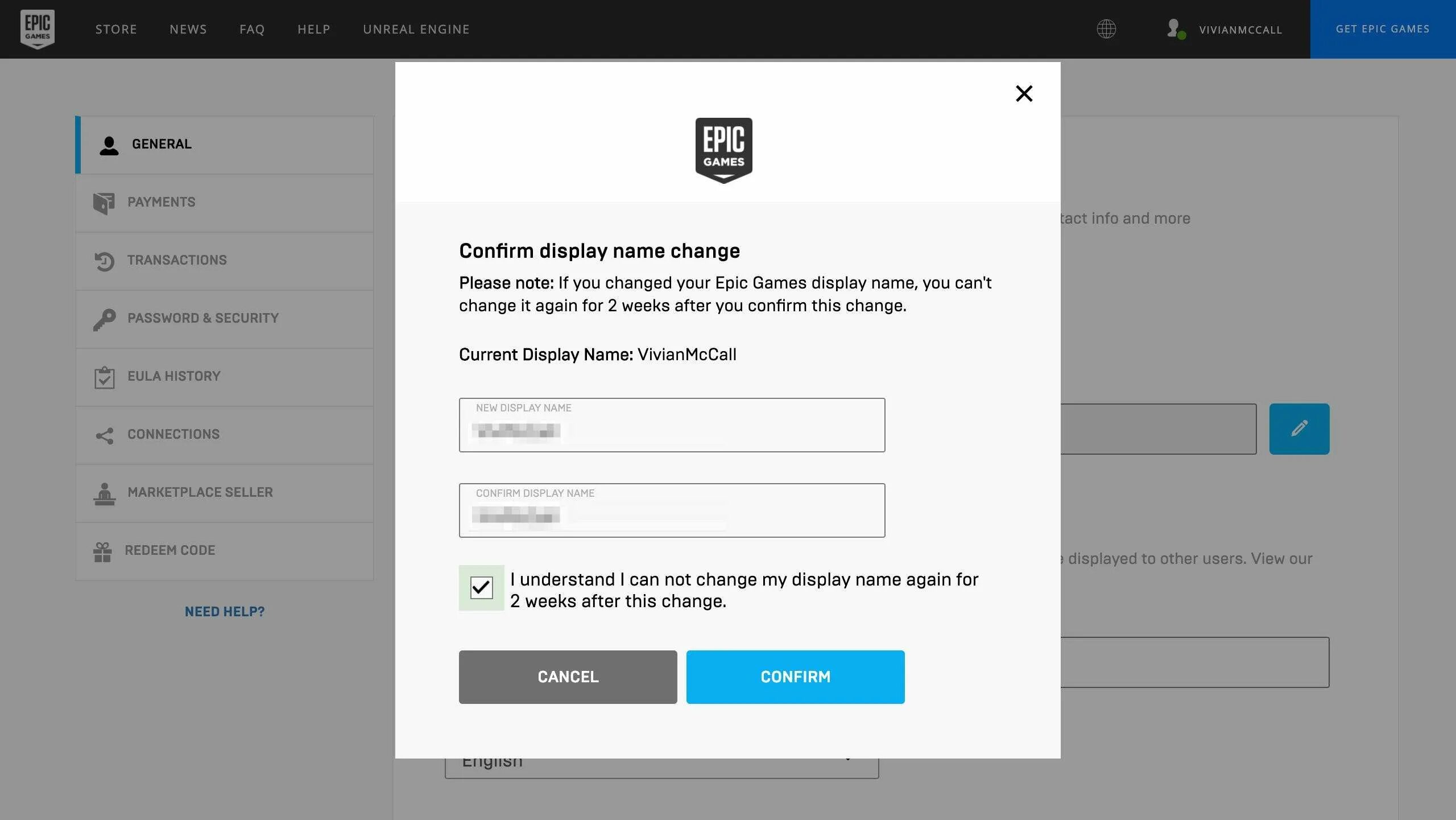The height and width of the screenshot is (820, 1456).
Task: Click the FAQ navigation tab
Action: (x=252, y=29)
